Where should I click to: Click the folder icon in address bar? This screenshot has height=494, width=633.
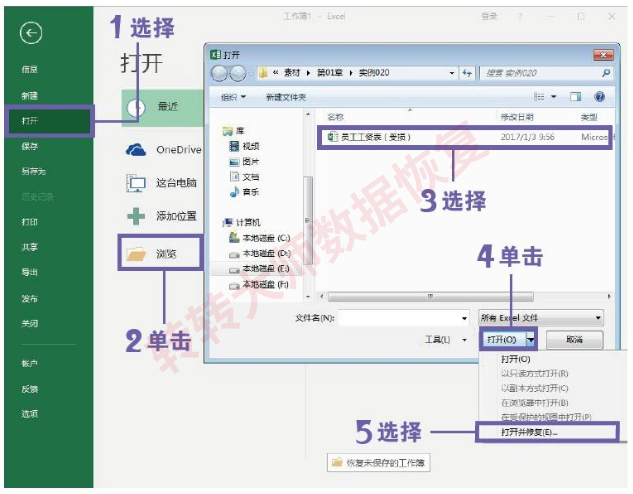[263, 73]
